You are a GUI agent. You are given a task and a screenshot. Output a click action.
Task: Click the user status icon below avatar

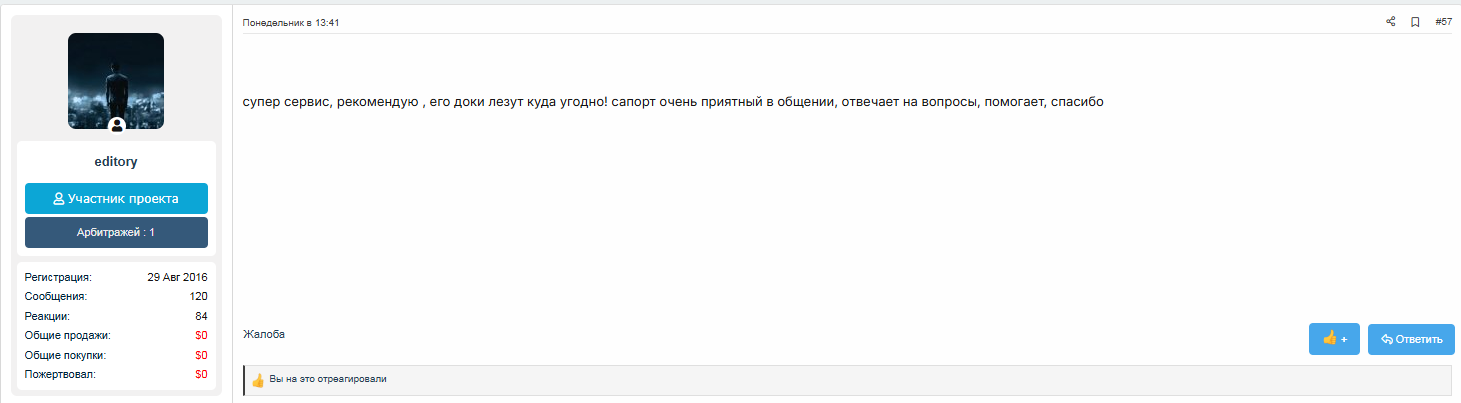point(116,125)
